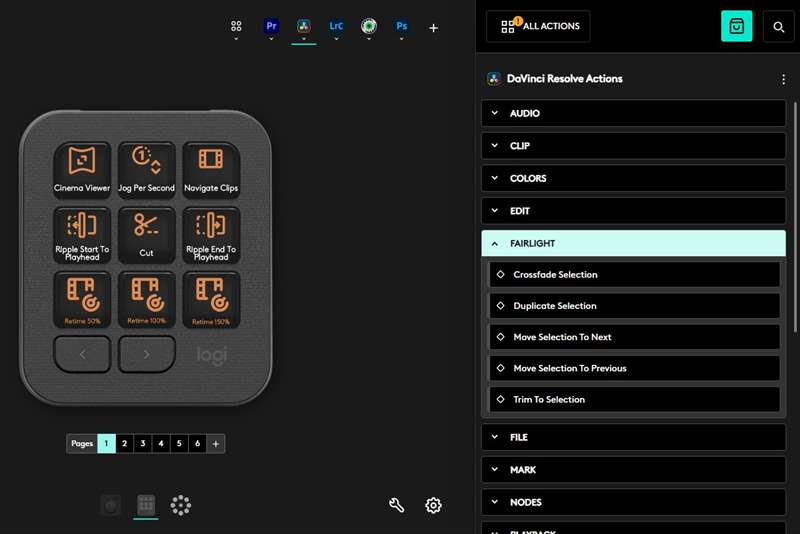Viewport: 800px width, 534px height.
Task: Go to page 6
Action: pyautogui.click(x=197, y=443)
